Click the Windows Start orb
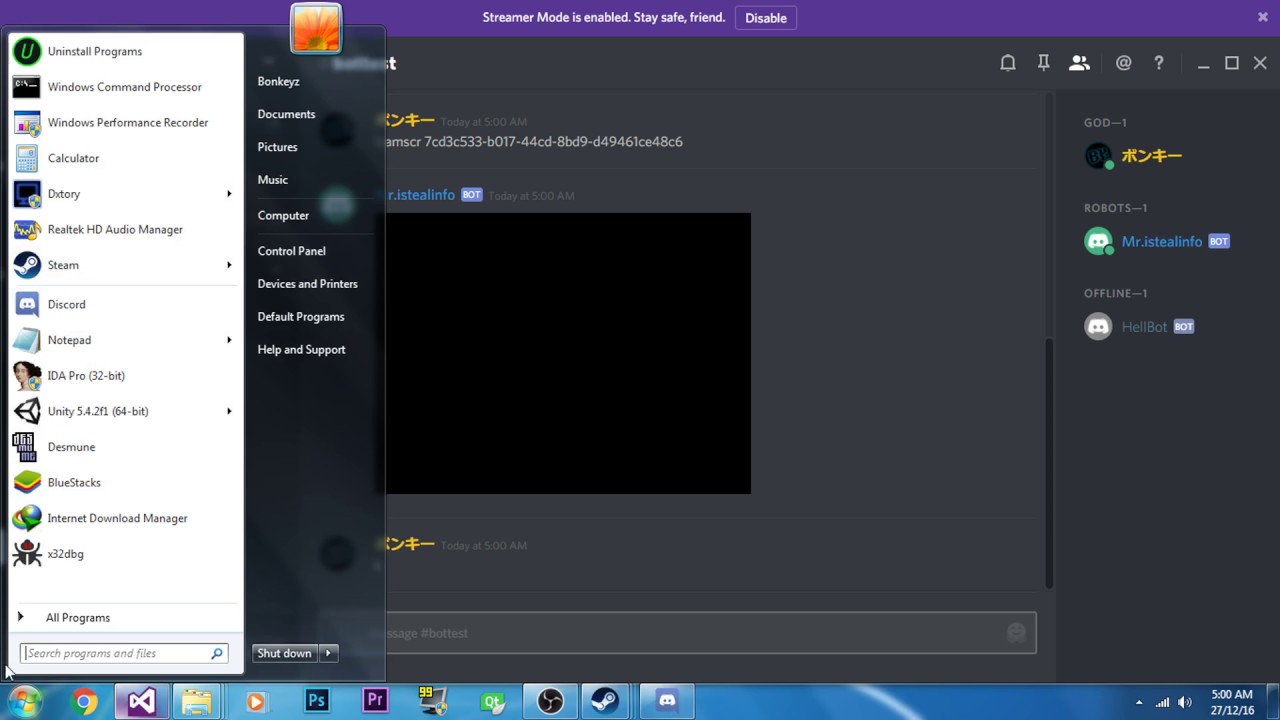Screen dimensions: 1280x720 (26, 701)
